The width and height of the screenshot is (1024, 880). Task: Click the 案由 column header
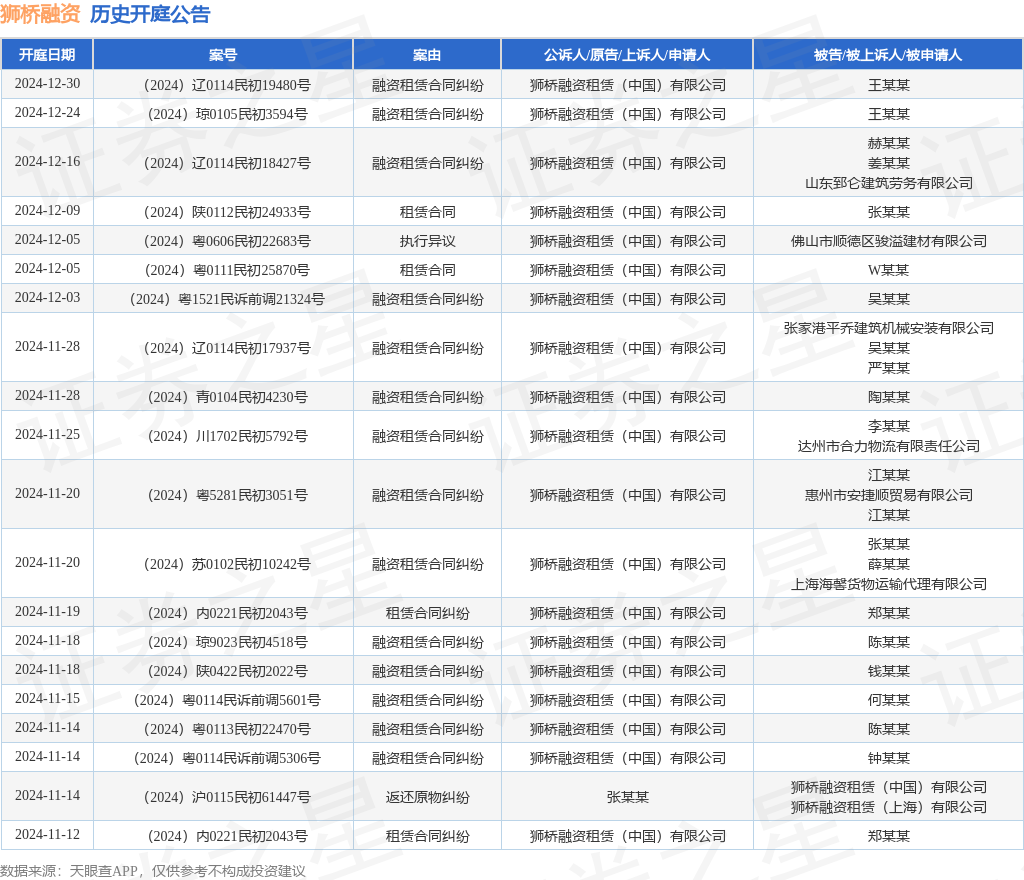pos(427,55)
